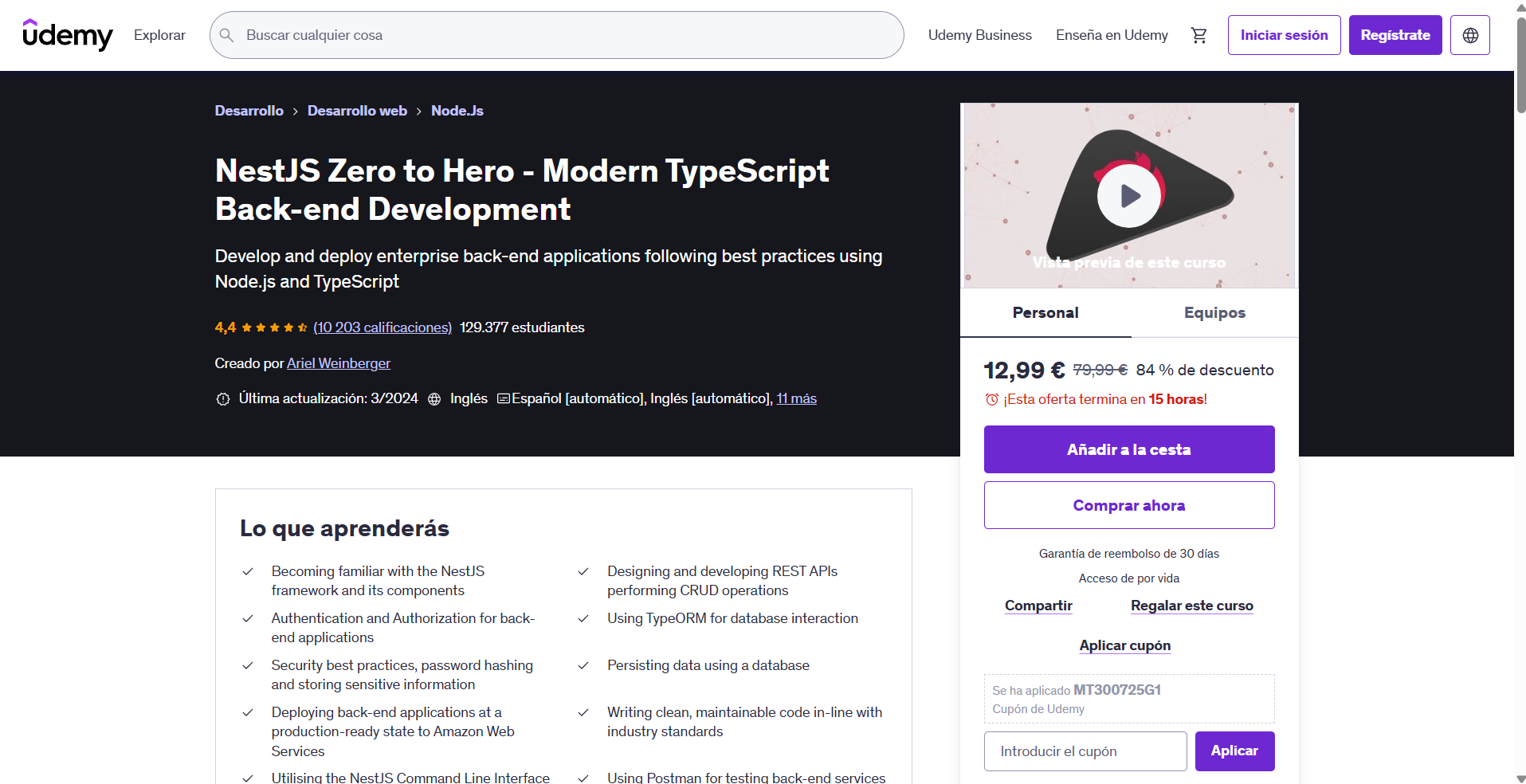Select the Personal tab

[1045, 312]
